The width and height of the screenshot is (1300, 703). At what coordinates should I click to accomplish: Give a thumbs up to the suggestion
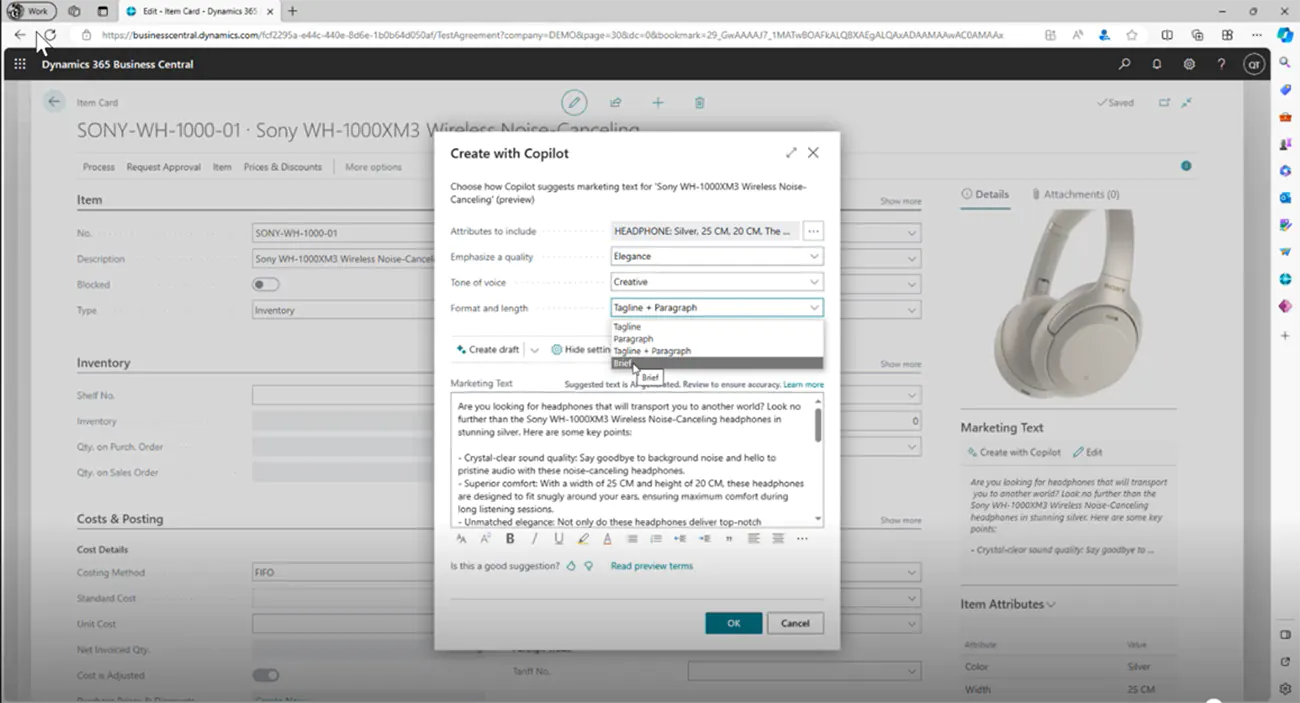click(572, 566)
